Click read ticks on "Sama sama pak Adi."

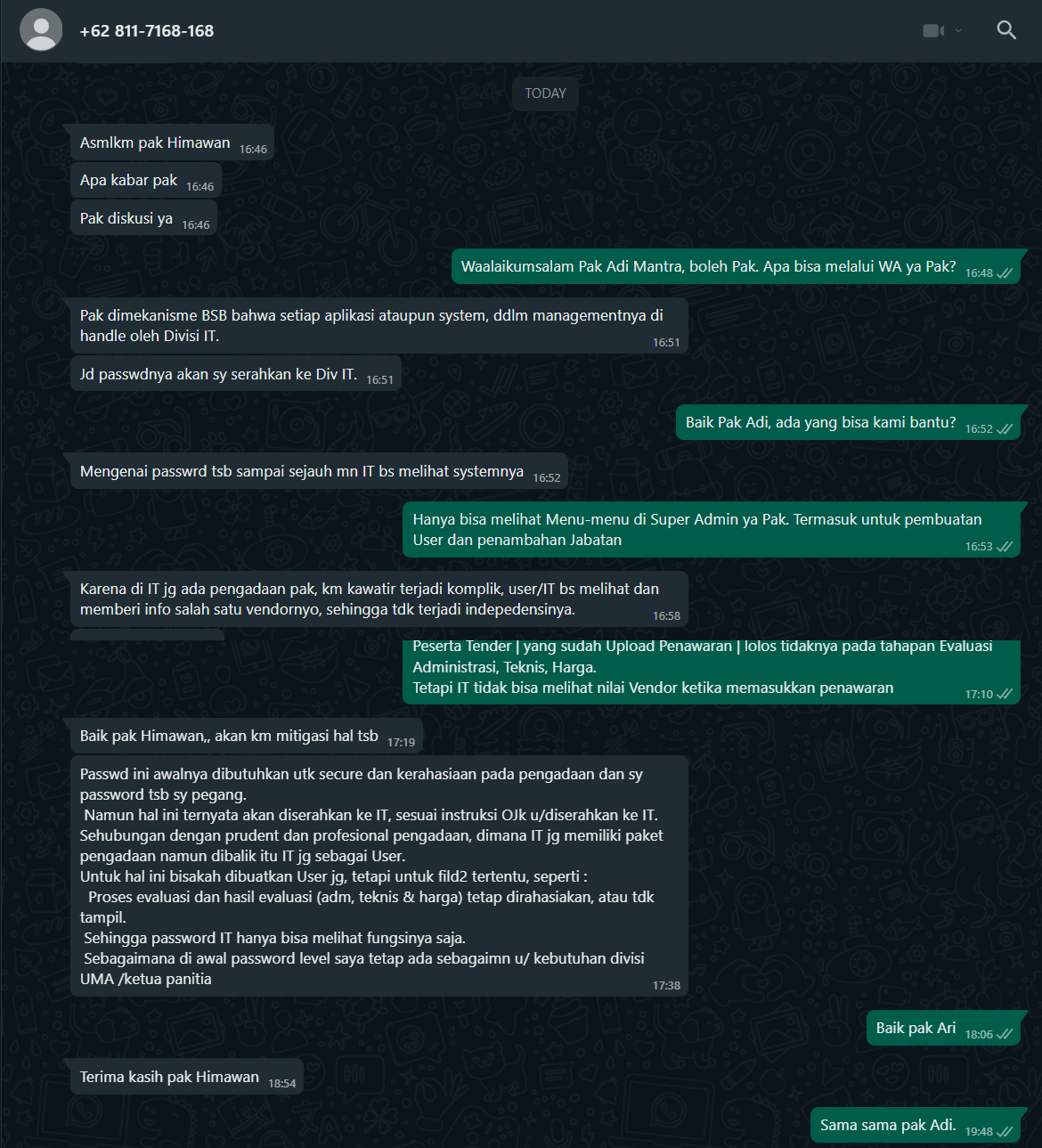(1005, 1132)
